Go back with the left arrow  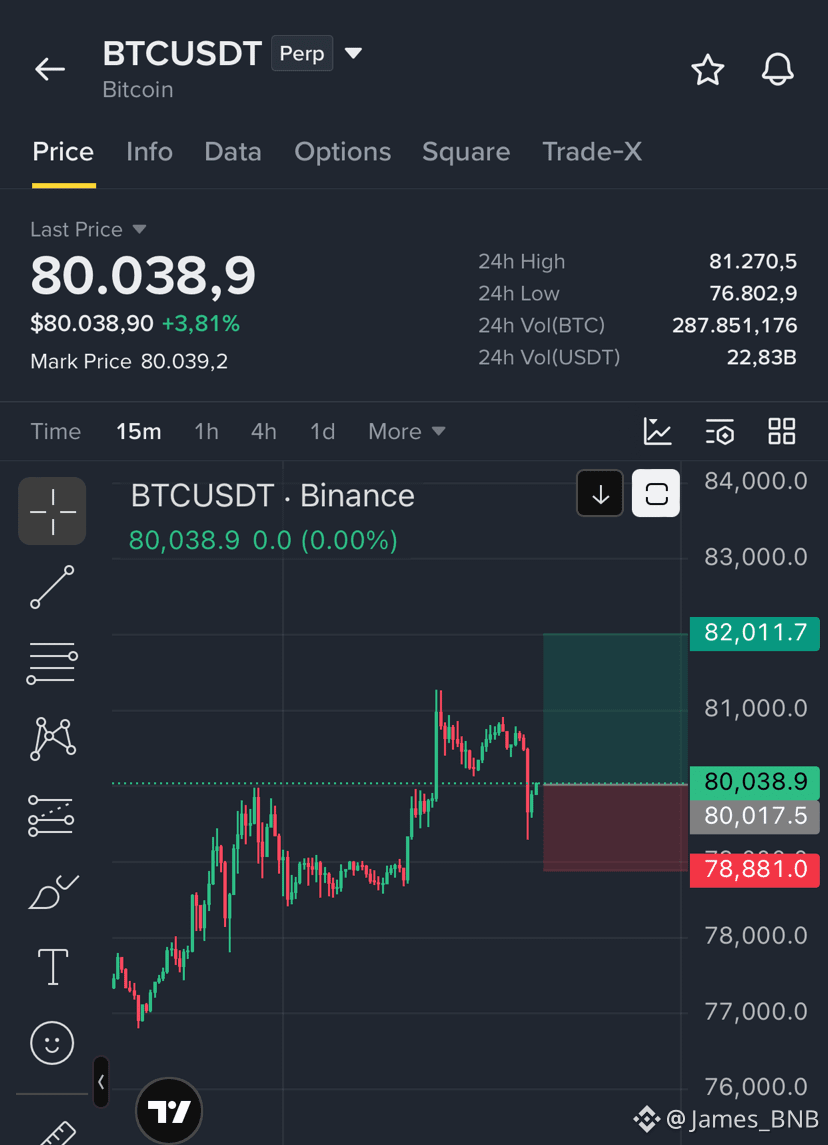coord(50,69)
